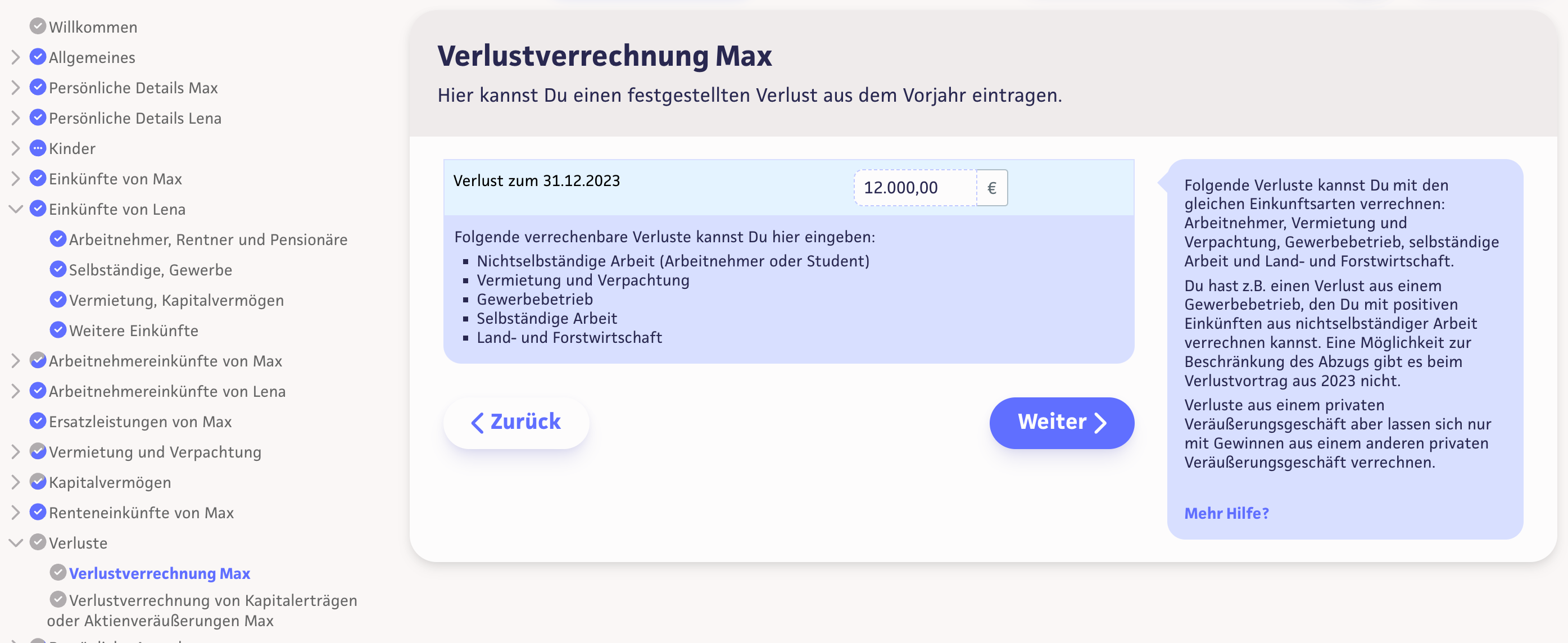Viewport: 1568px width, 643px height.
Task: Click the status icon next to Kinder
Action: (x=38, y=148)
